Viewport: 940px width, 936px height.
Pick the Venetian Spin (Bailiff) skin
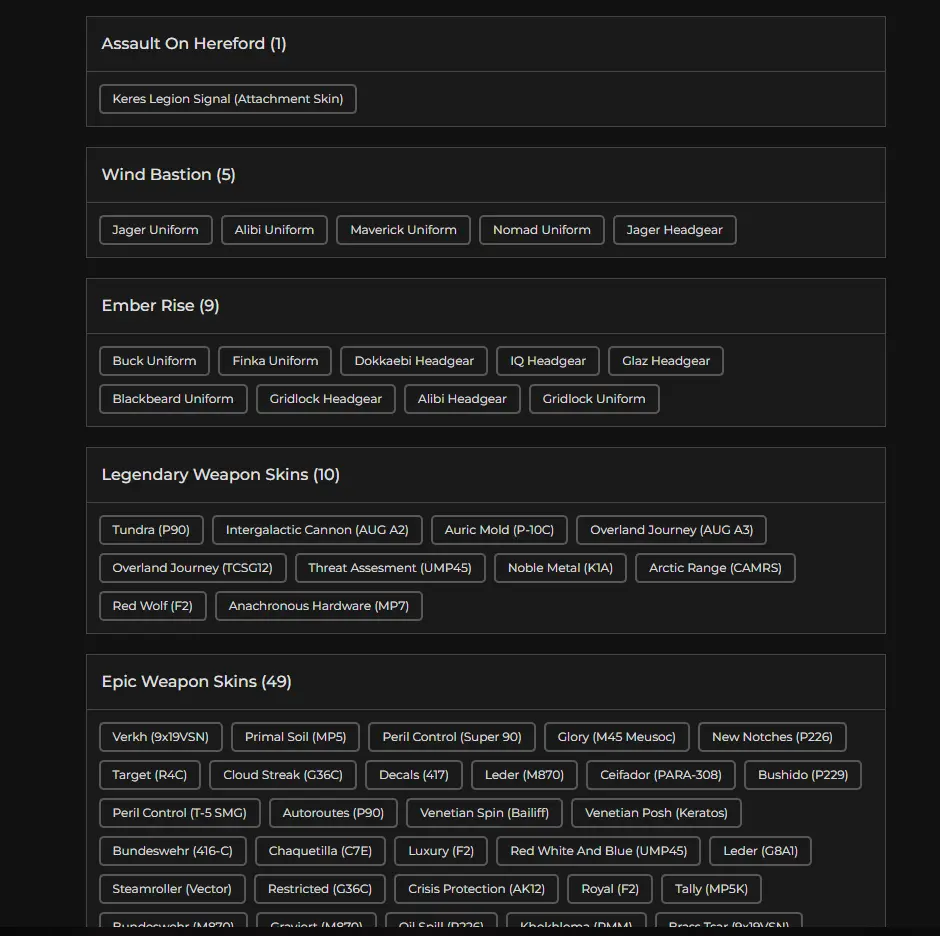484,813
